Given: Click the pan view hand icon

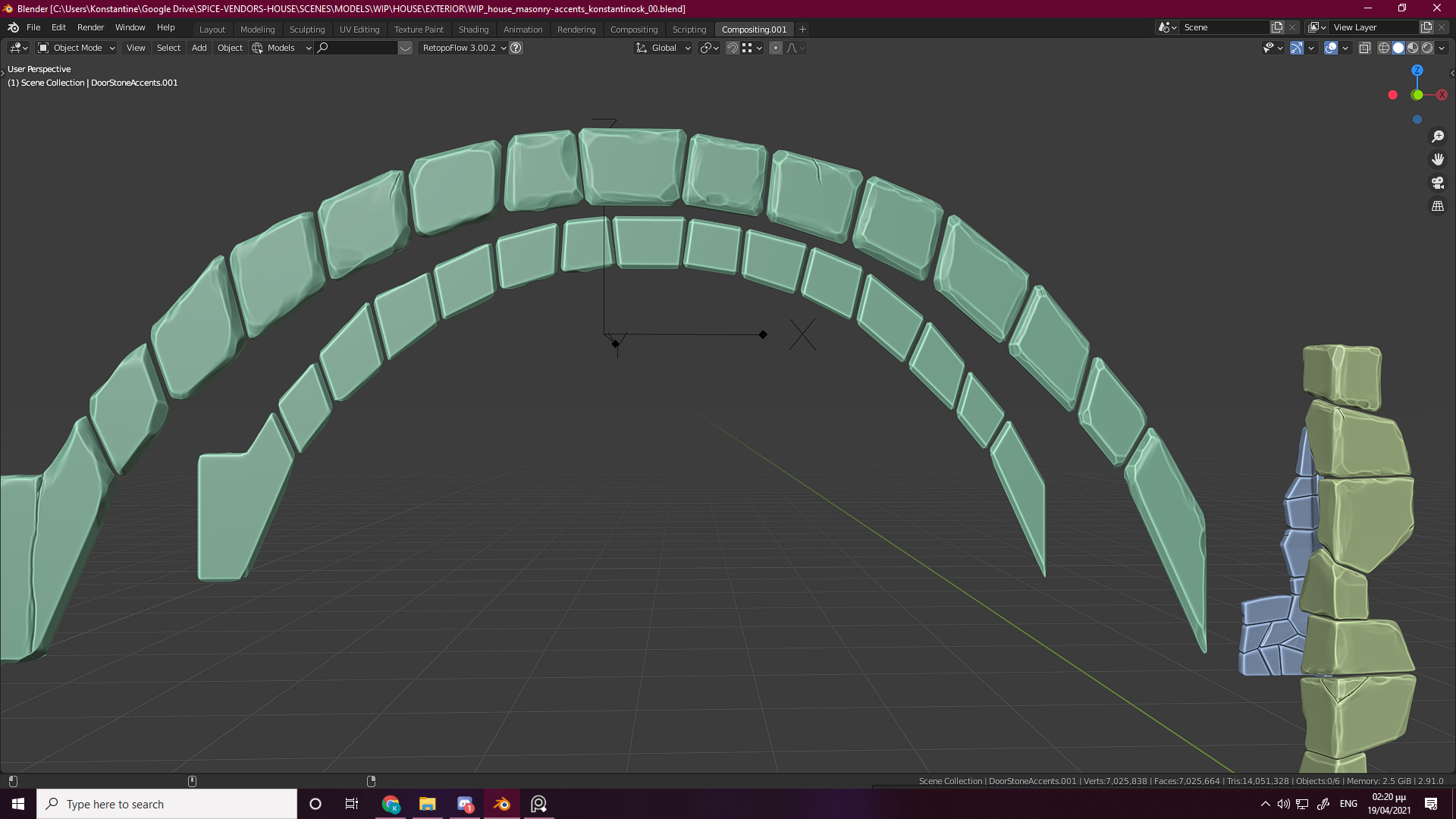Looking at the screenshot, I should [x=1438, y=159].
